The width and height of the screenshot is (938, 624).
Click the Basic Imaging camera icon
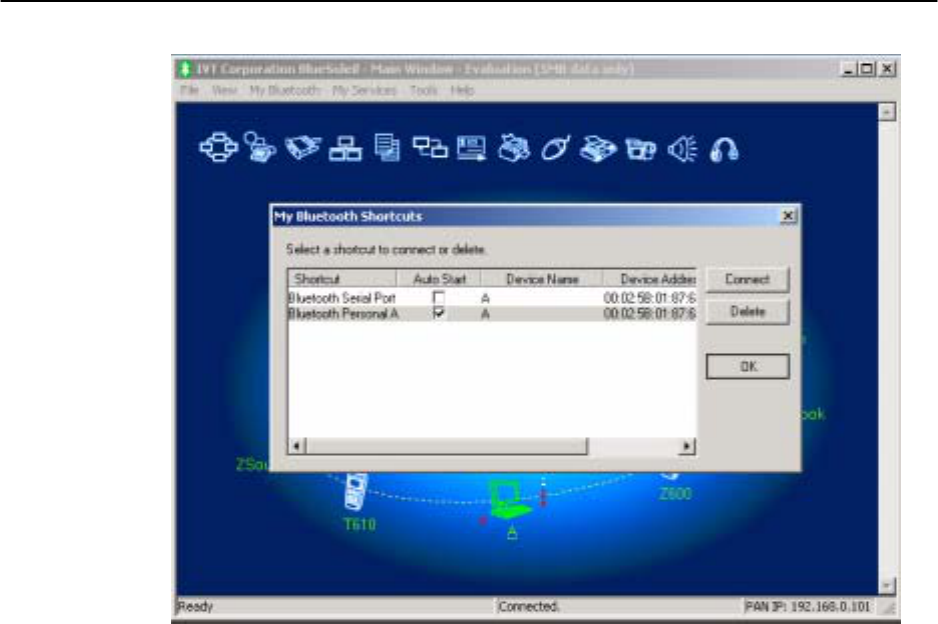click(641, 148)
